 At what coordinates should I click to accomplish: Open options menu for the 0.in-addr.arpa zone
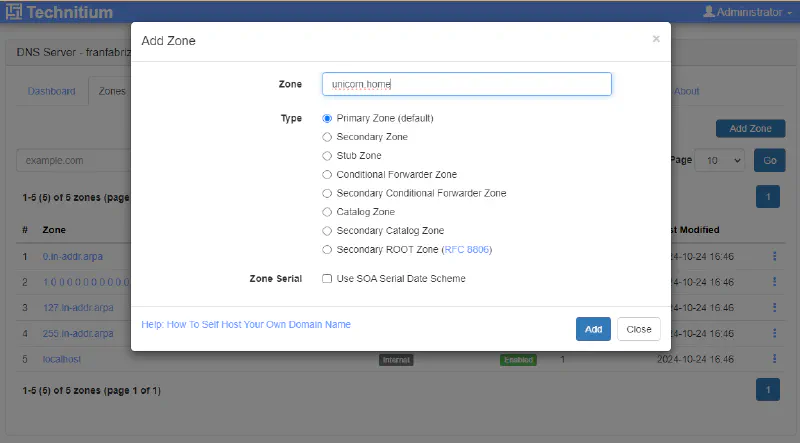pos(774,256)
